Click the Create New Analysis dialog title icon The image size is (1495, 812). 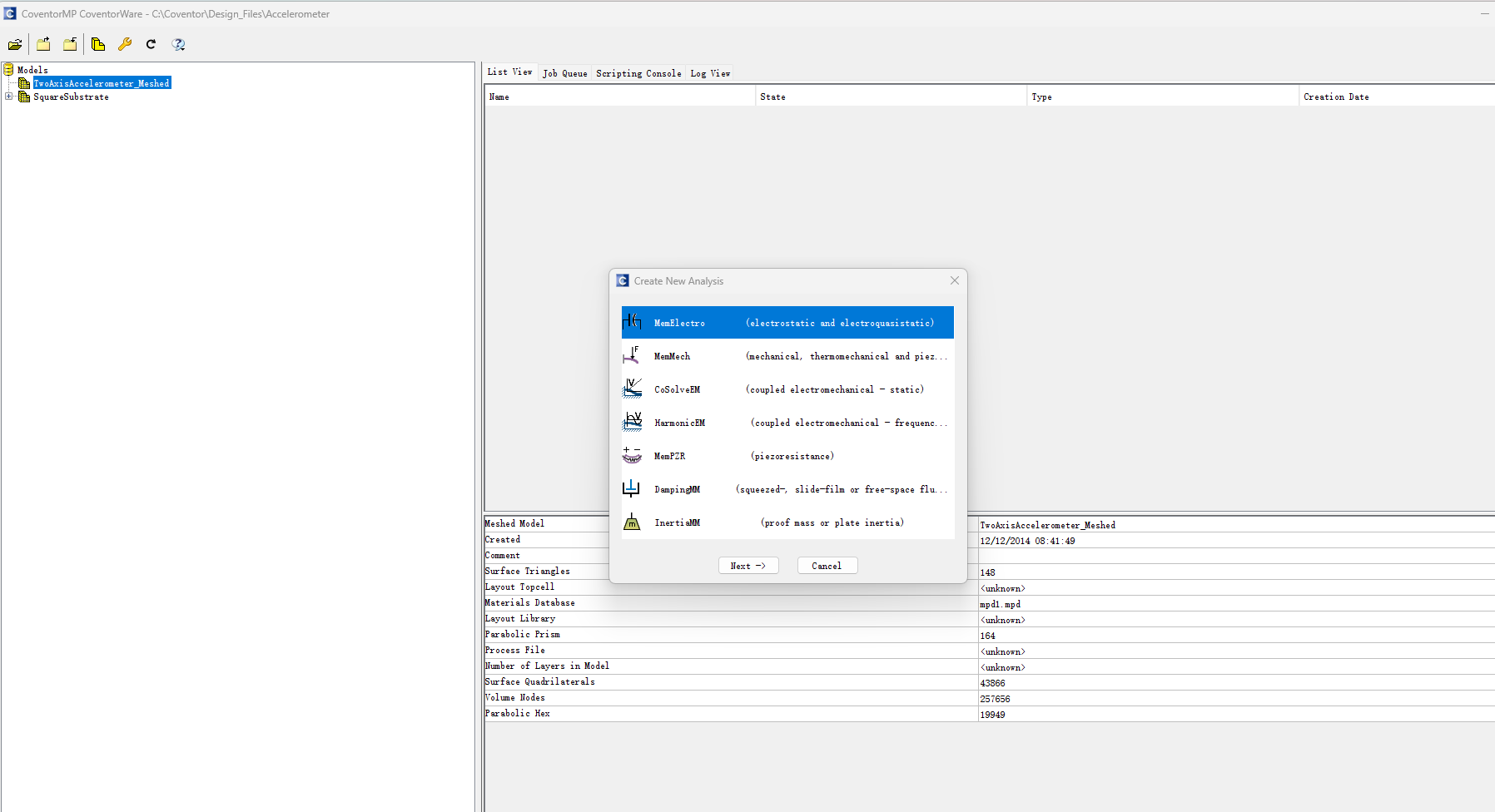[x=623, y=280]
